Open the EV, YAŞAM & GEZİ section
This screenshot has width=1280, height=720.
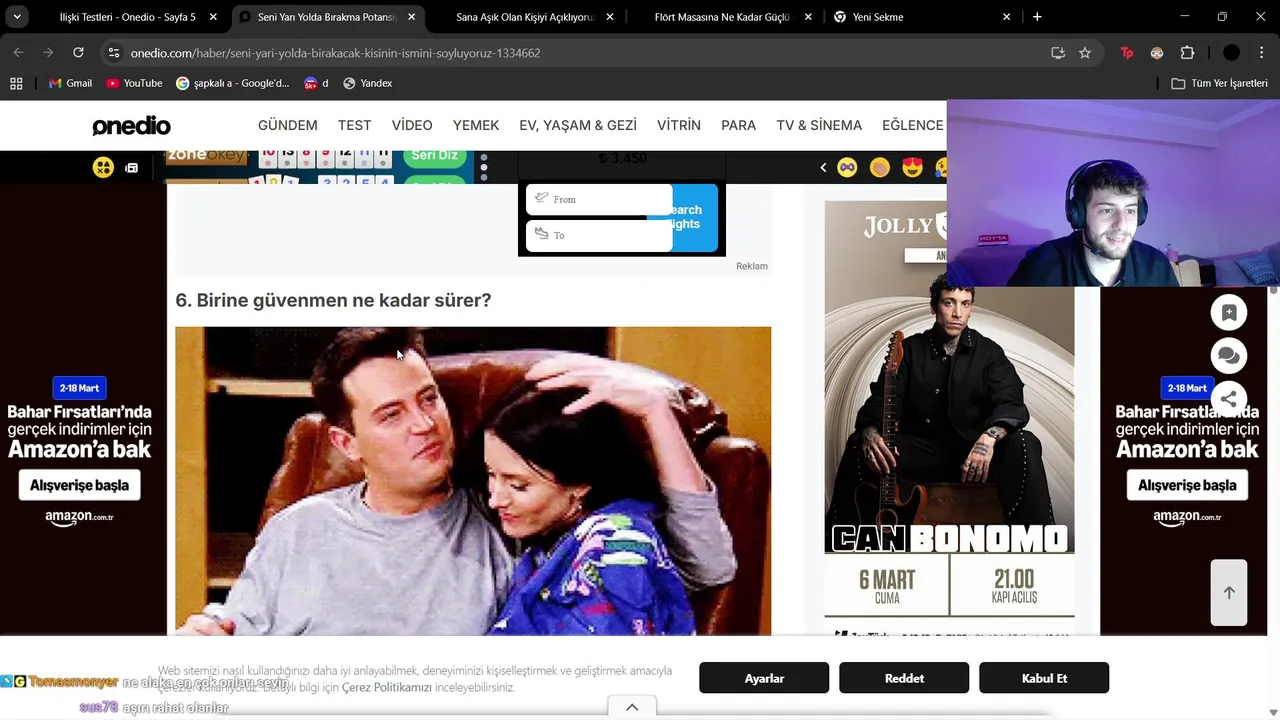[x=578, y=125]
